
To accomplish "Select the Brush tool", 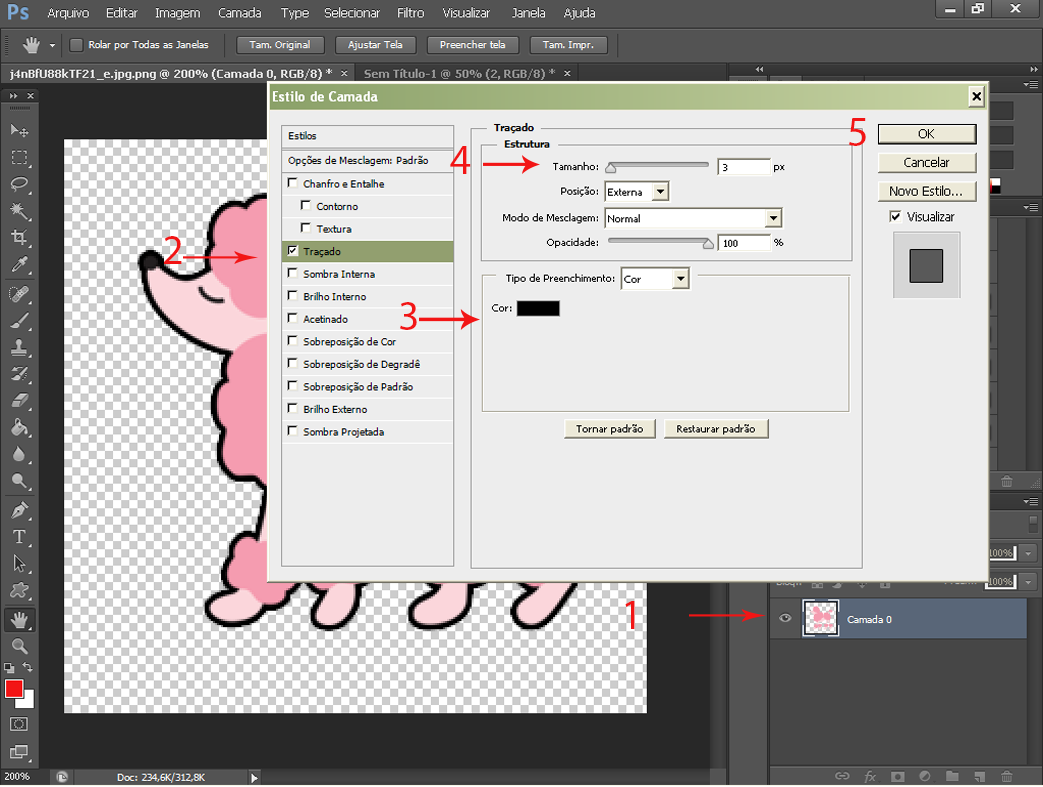I will (x=19, y=321).
